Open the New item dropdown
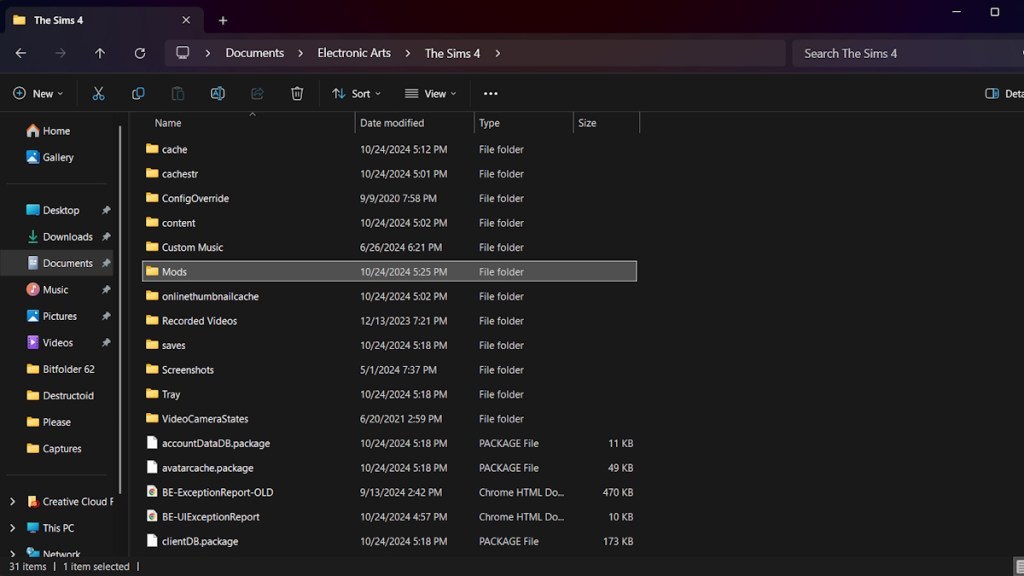Viewport: 1024px width, 576px height. (x=38, y=93)
